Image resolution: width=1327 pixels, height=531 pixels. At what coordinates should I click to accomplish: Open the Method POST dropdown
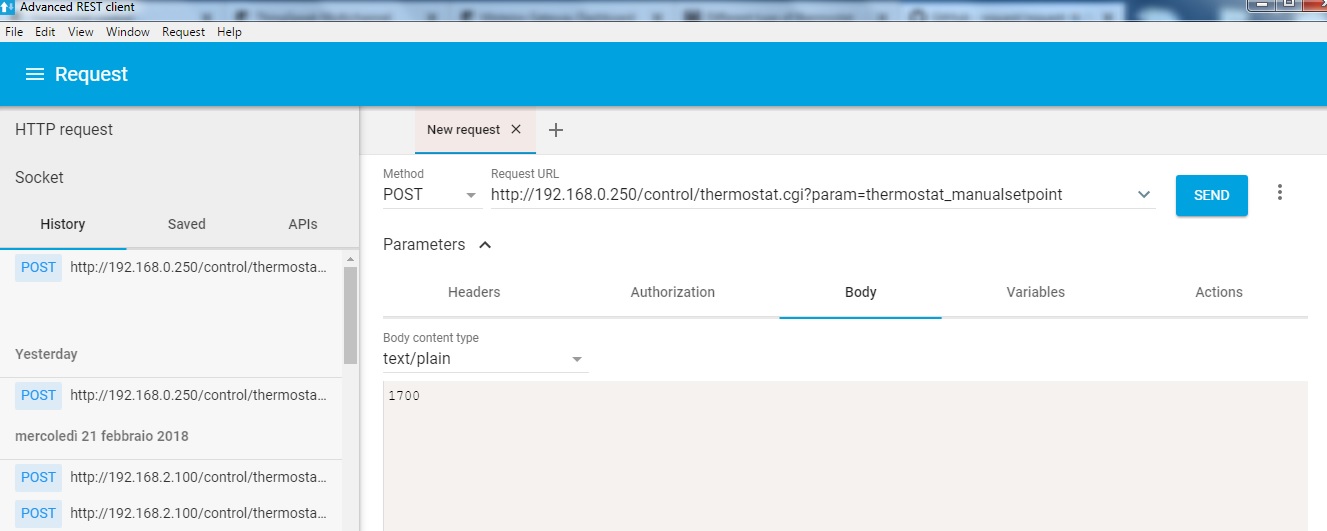pyautogui.click(x=431, y=195)
